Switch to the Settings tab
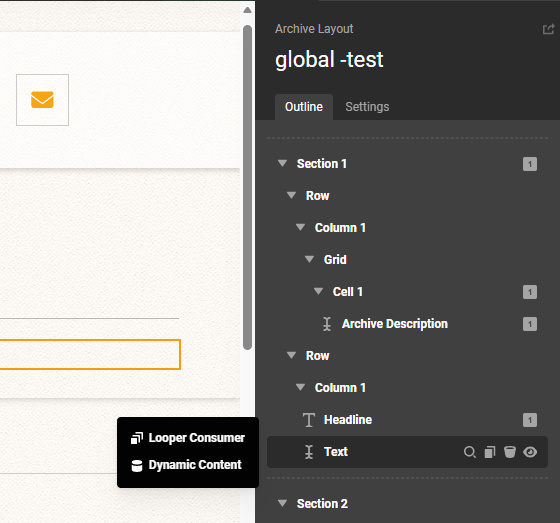The height and width of the screenshot is (523, 560). 367,107
